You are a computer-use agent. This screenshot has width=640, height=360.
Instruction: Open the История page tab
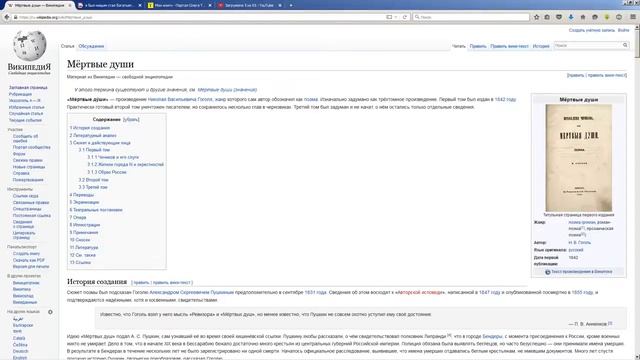click(x=541, y=46)
